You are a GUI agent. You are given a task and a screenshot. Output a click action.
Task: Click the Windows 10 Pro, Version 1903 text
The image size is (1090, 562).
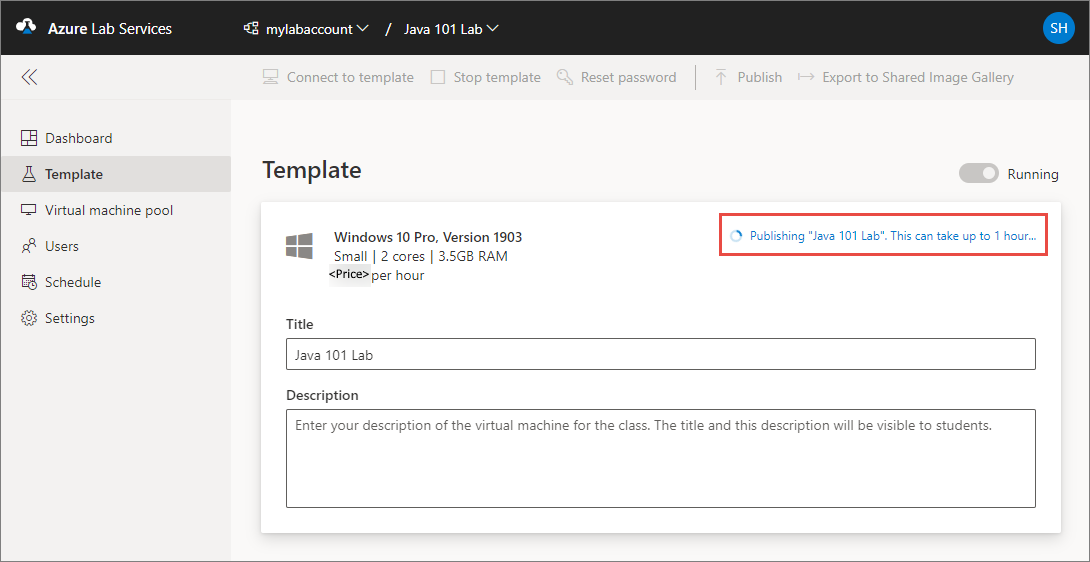428,237
